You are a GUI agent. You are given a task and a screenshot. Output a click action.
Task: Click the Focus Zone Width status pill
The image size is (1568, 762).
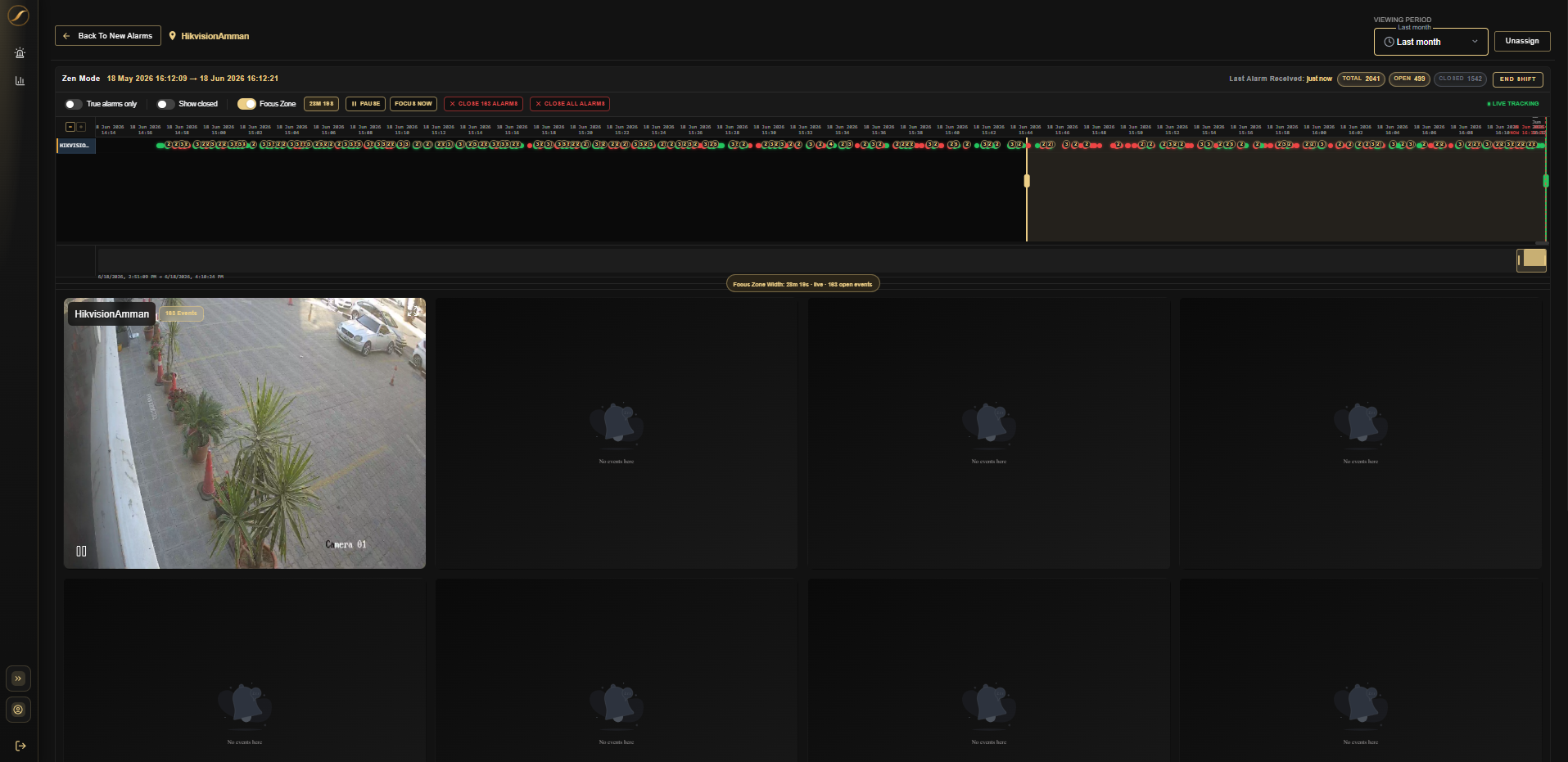[802, 284]
